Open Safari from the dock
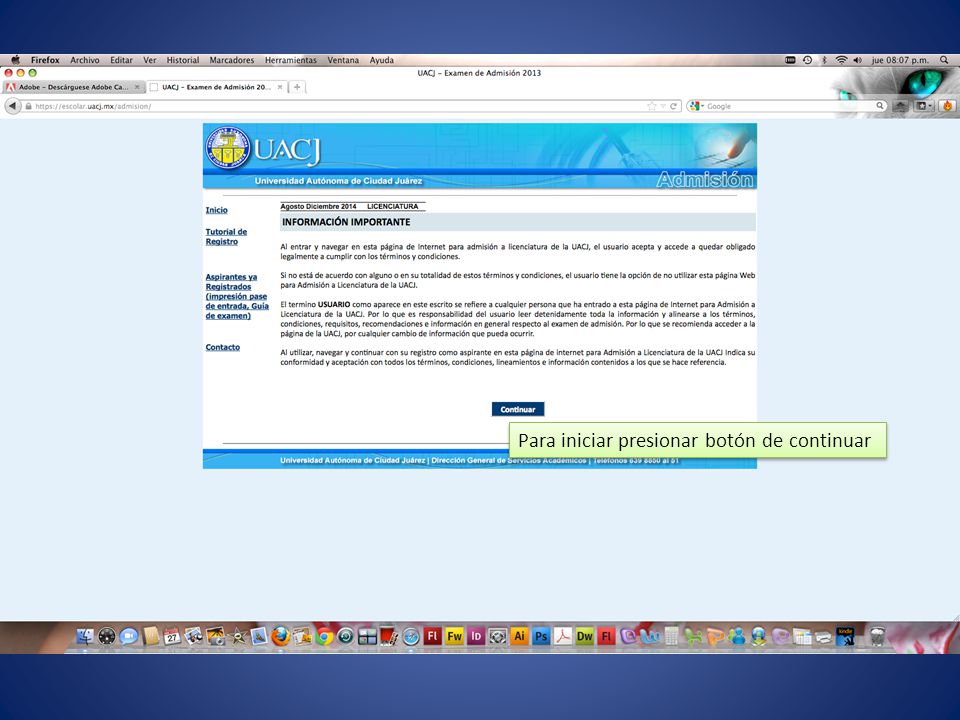 411,637
